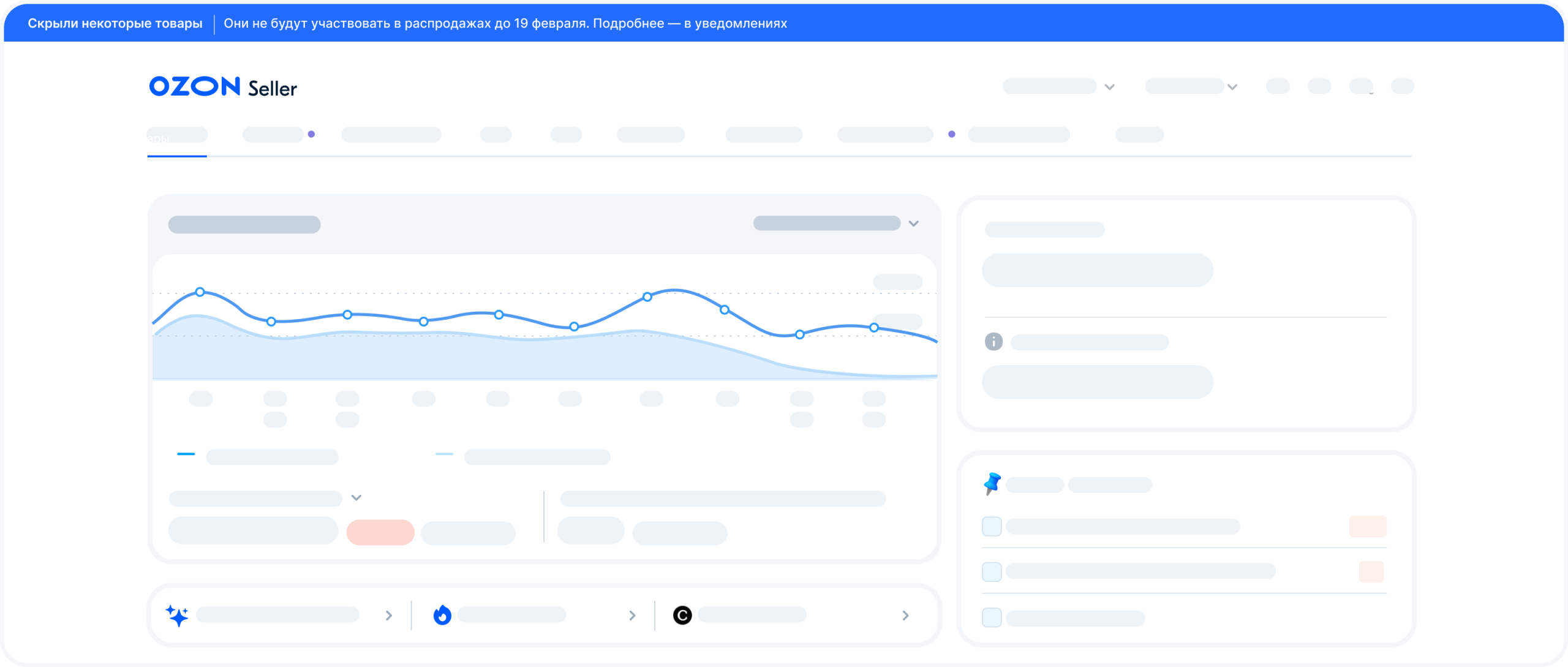
Task: Click the pink pill badge under the chart
Action: (380, 532)
